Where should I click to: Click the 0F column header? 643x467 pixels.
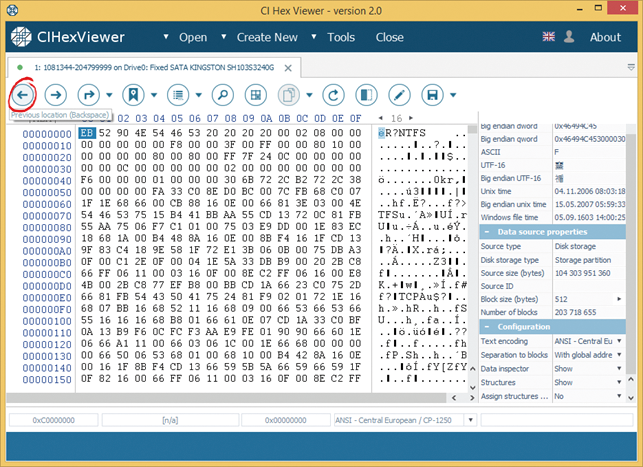pos(356,118)
